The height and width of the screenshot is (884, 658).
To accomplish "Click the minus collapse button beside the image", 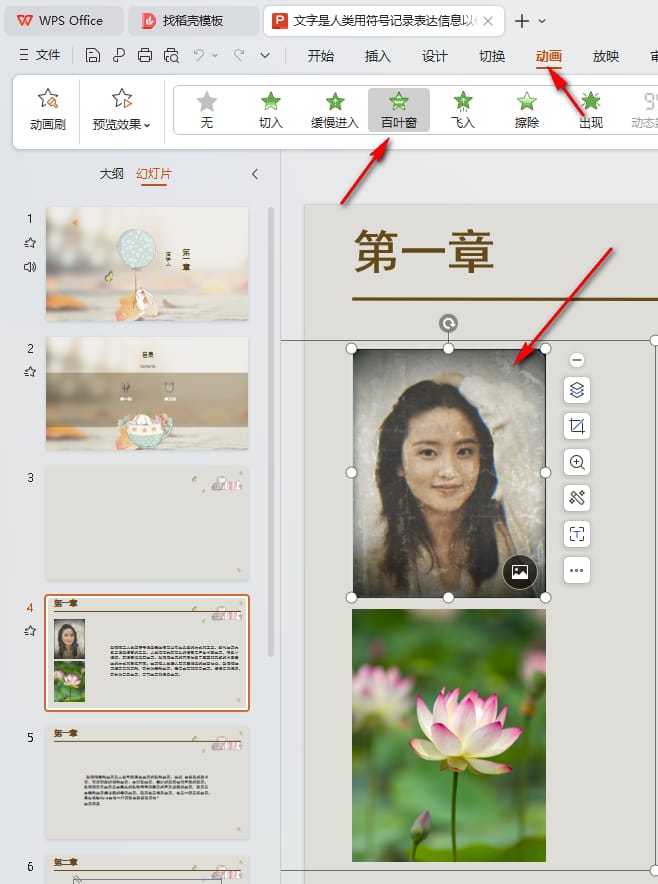I will point(577,360).
